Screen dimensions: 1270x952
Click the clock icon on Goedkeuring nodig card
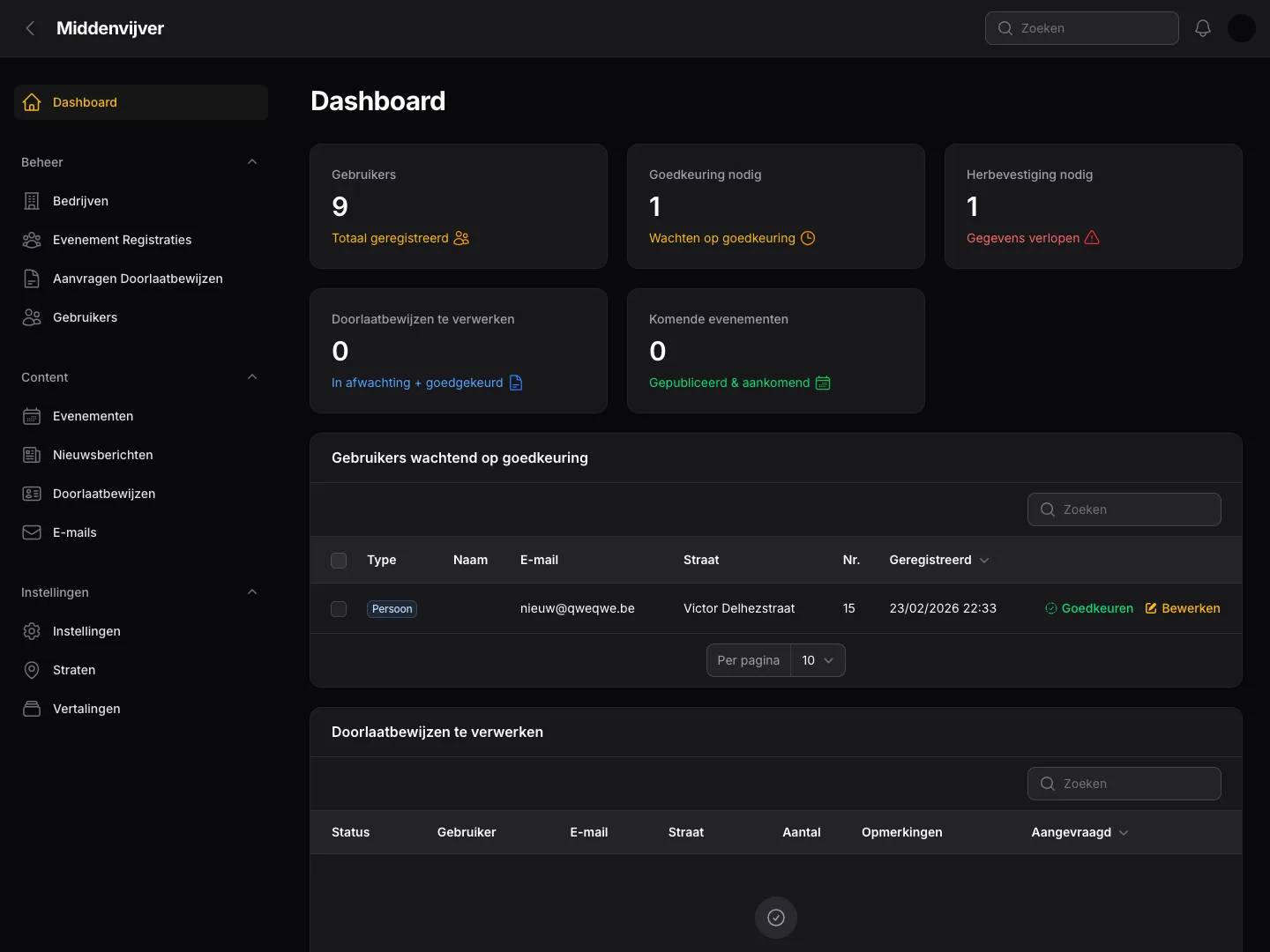pyautogui.click(x=808, y=238)
